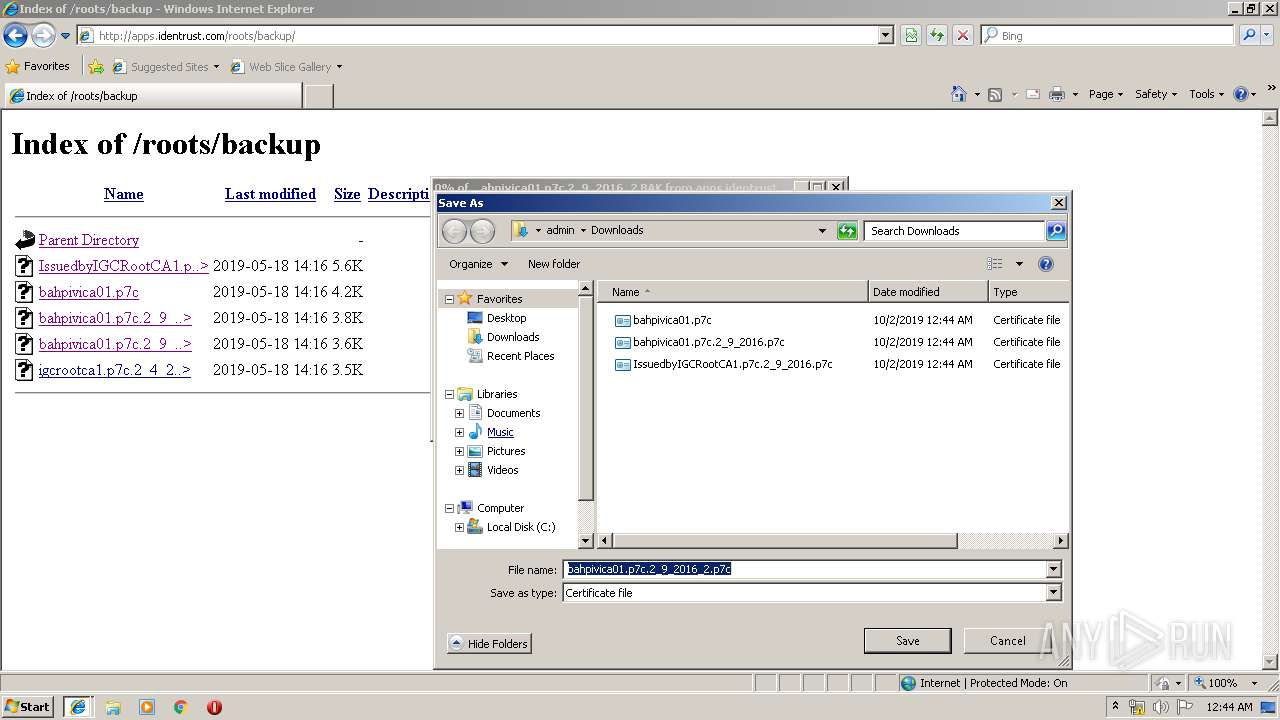Expand the Local Disk (C:) node
This screenshot has height=720, width=1280.
(x=460, y=527)
